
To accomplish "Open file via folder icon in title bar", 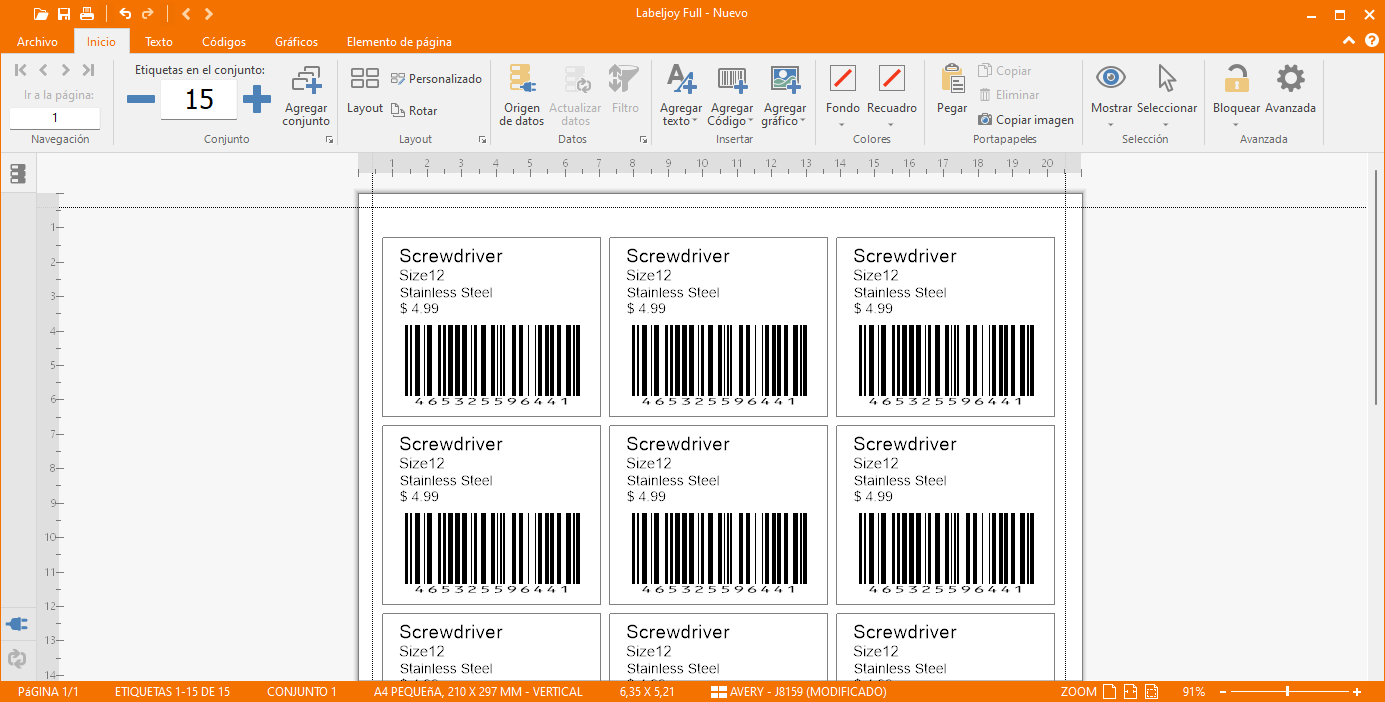I will point(40,14).
